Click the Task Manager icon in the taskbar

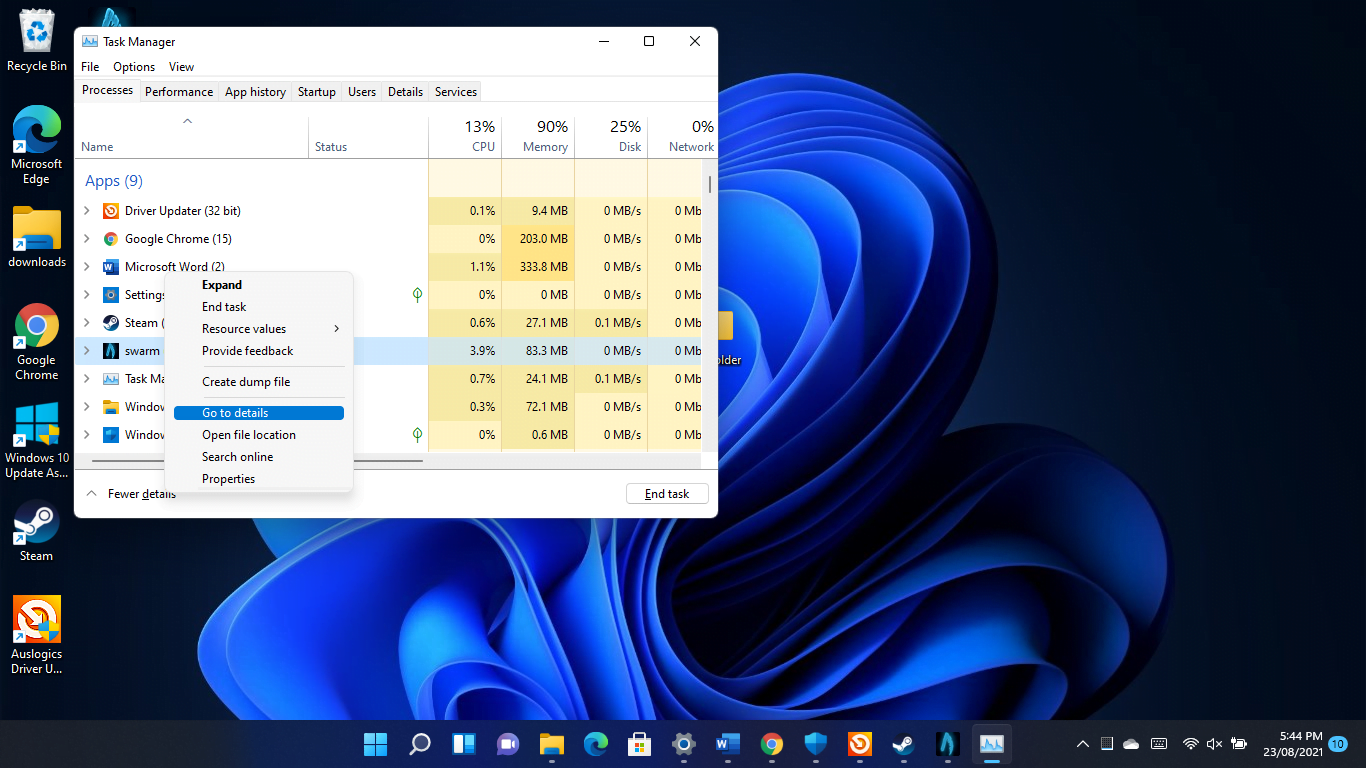point(991,744)
